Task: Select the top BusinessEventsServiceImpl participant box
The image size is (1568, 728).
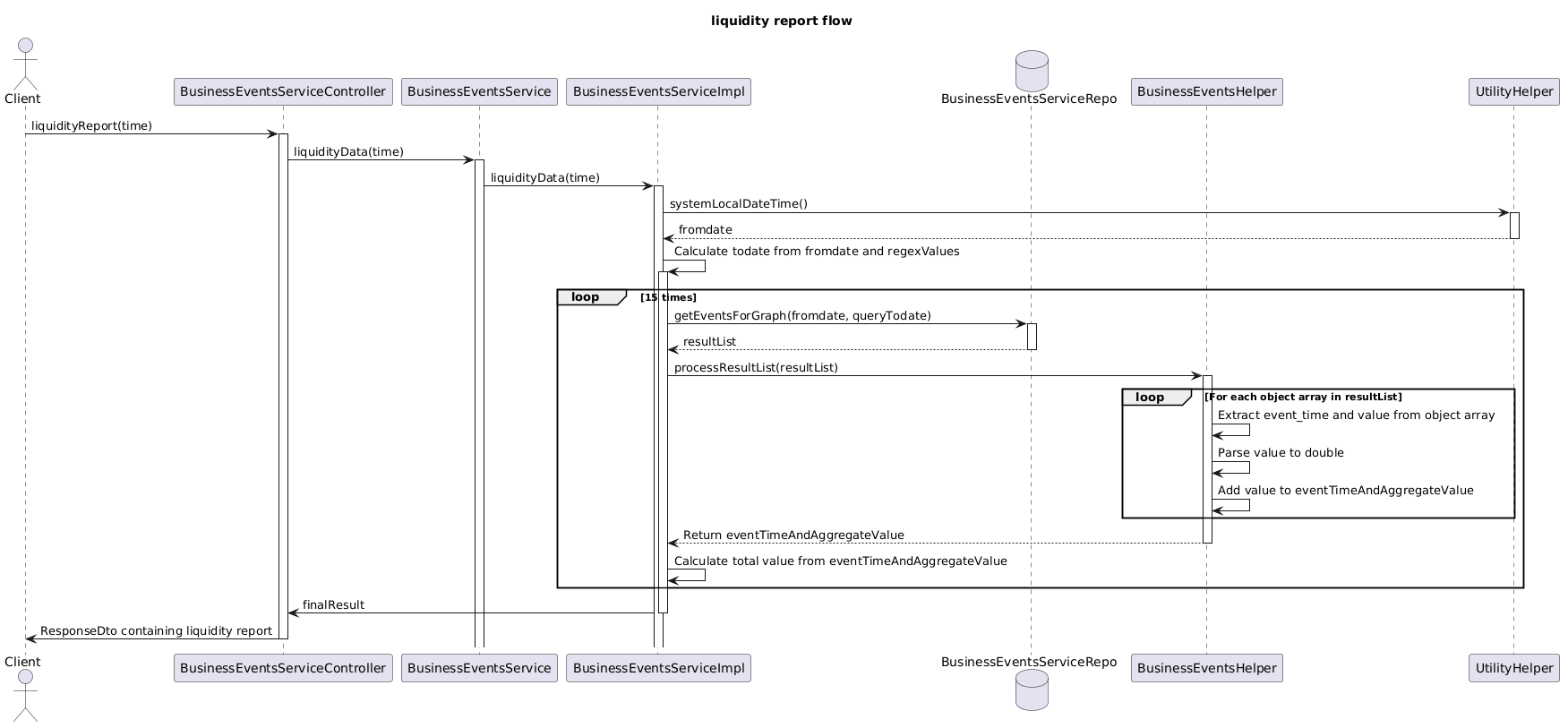Action: [x=658, y=91]
